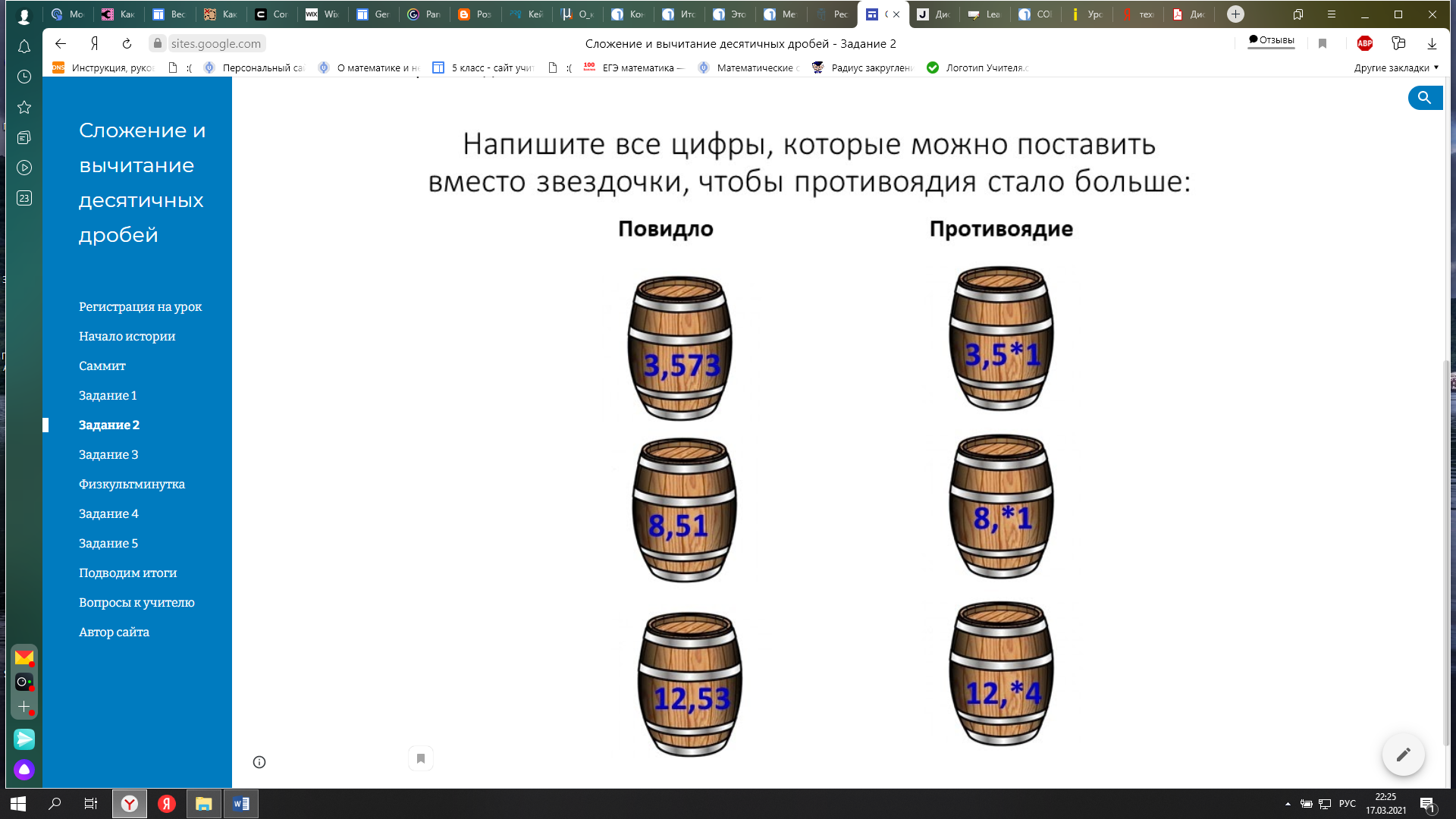The height and width of the screenshot is (819, 1456).
Task: Reload the page with refresh icon
Action: point(127,44)
